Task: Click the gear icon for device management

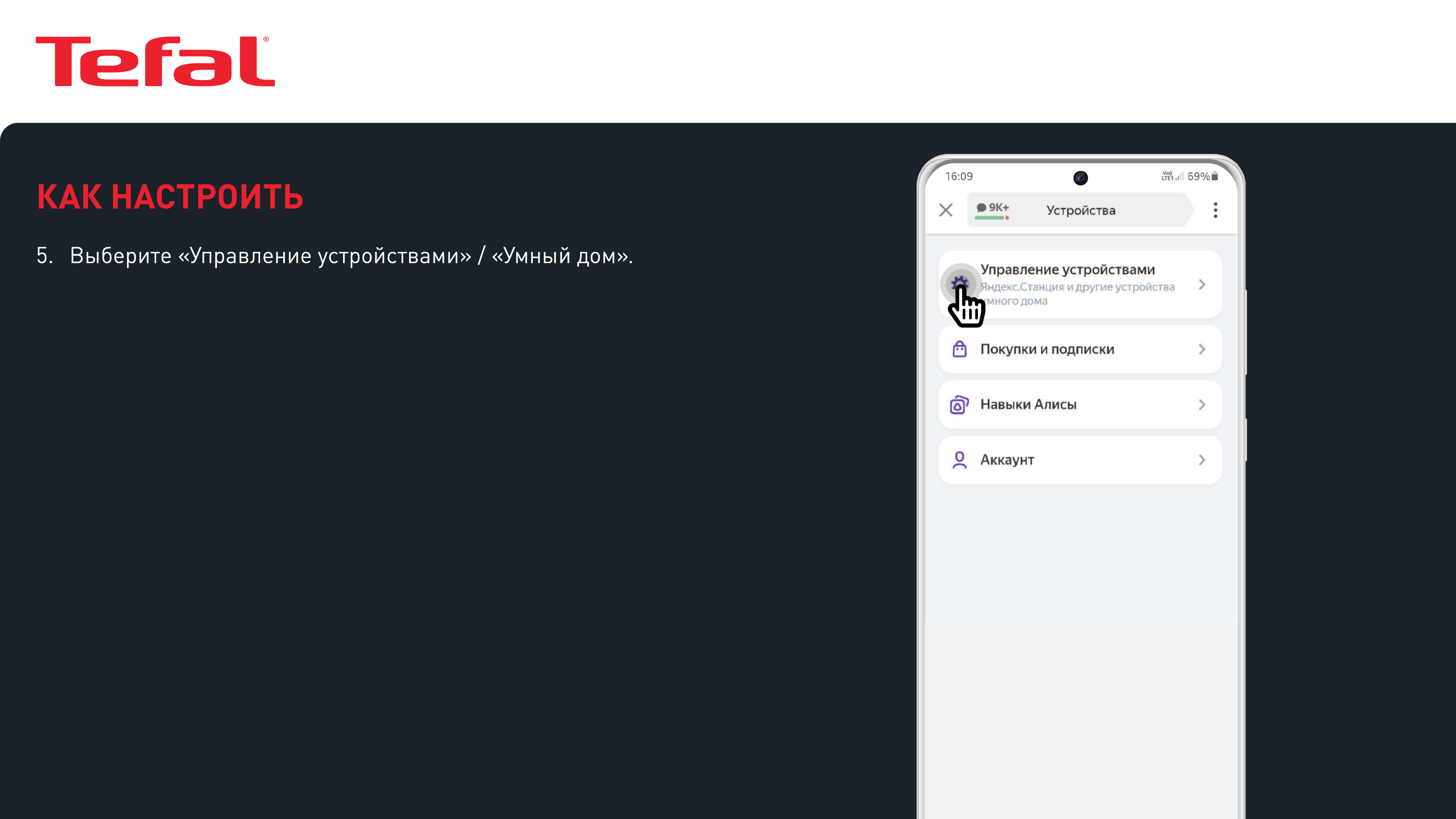Action: coord(960,283)
